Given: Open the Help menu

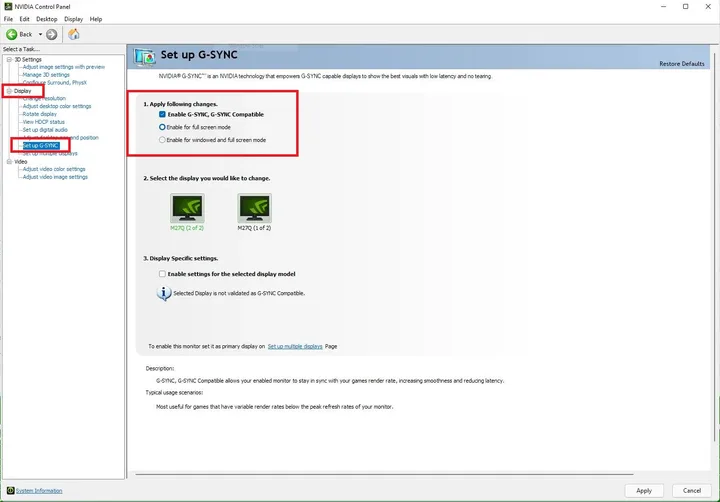Looking at the screenshot, I should 96,19.
